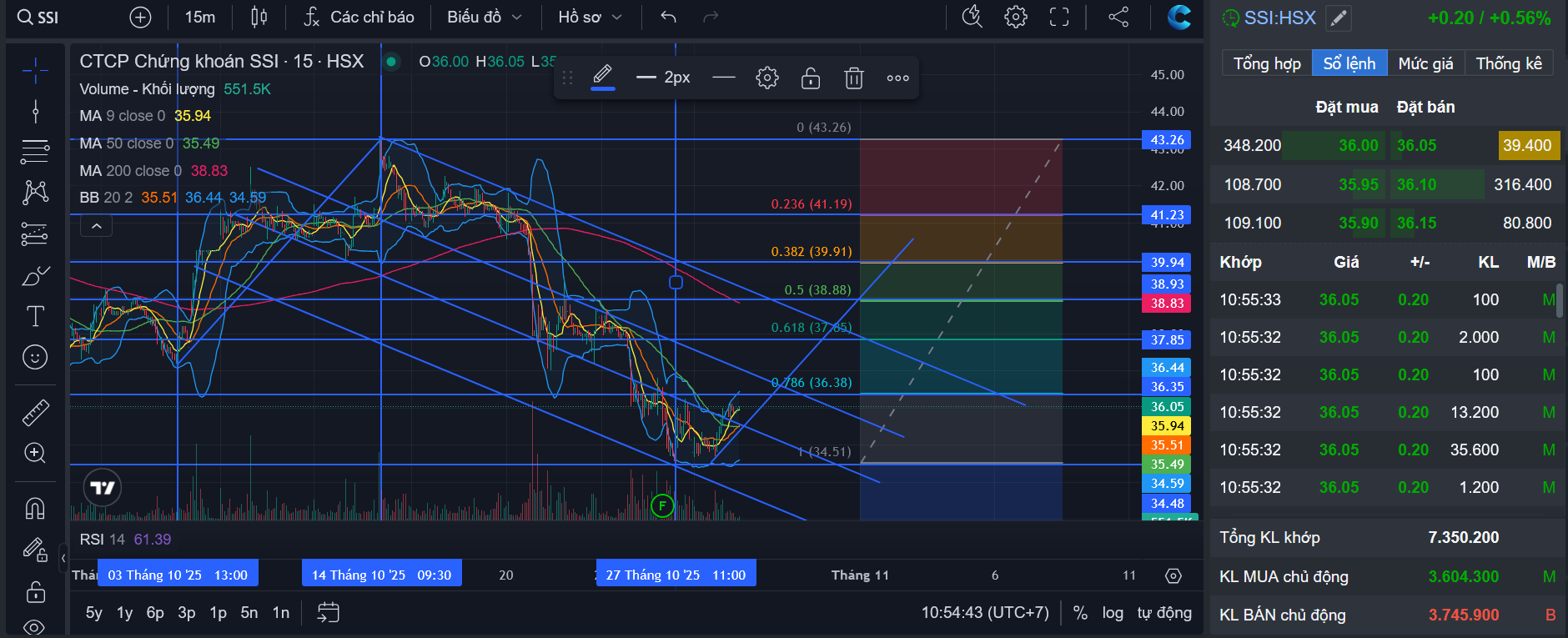Share the chart using the share icon
Viewport: 1568px width, 638px height.
(1118, 17)
